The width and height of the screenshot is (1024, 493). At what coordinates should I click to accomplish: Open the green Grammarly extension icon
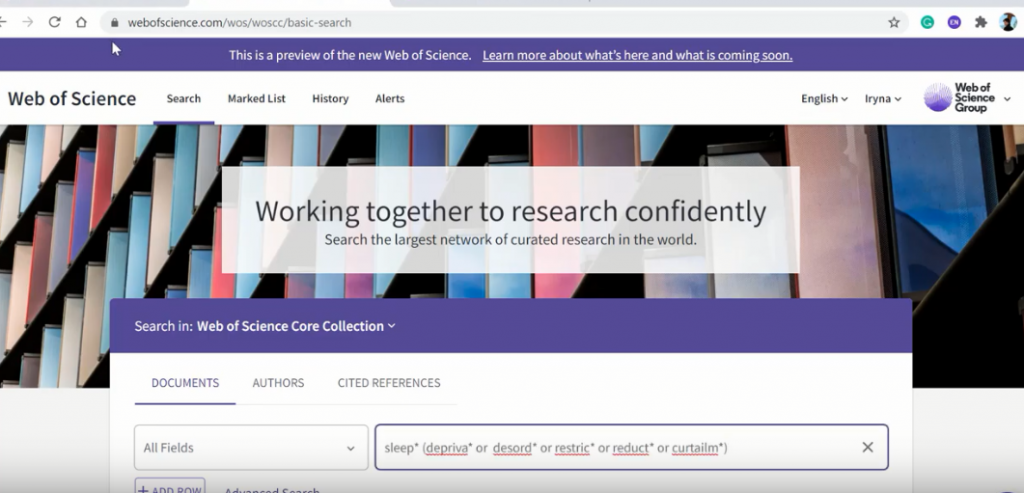pyautogui.click(x=928, y=22)
